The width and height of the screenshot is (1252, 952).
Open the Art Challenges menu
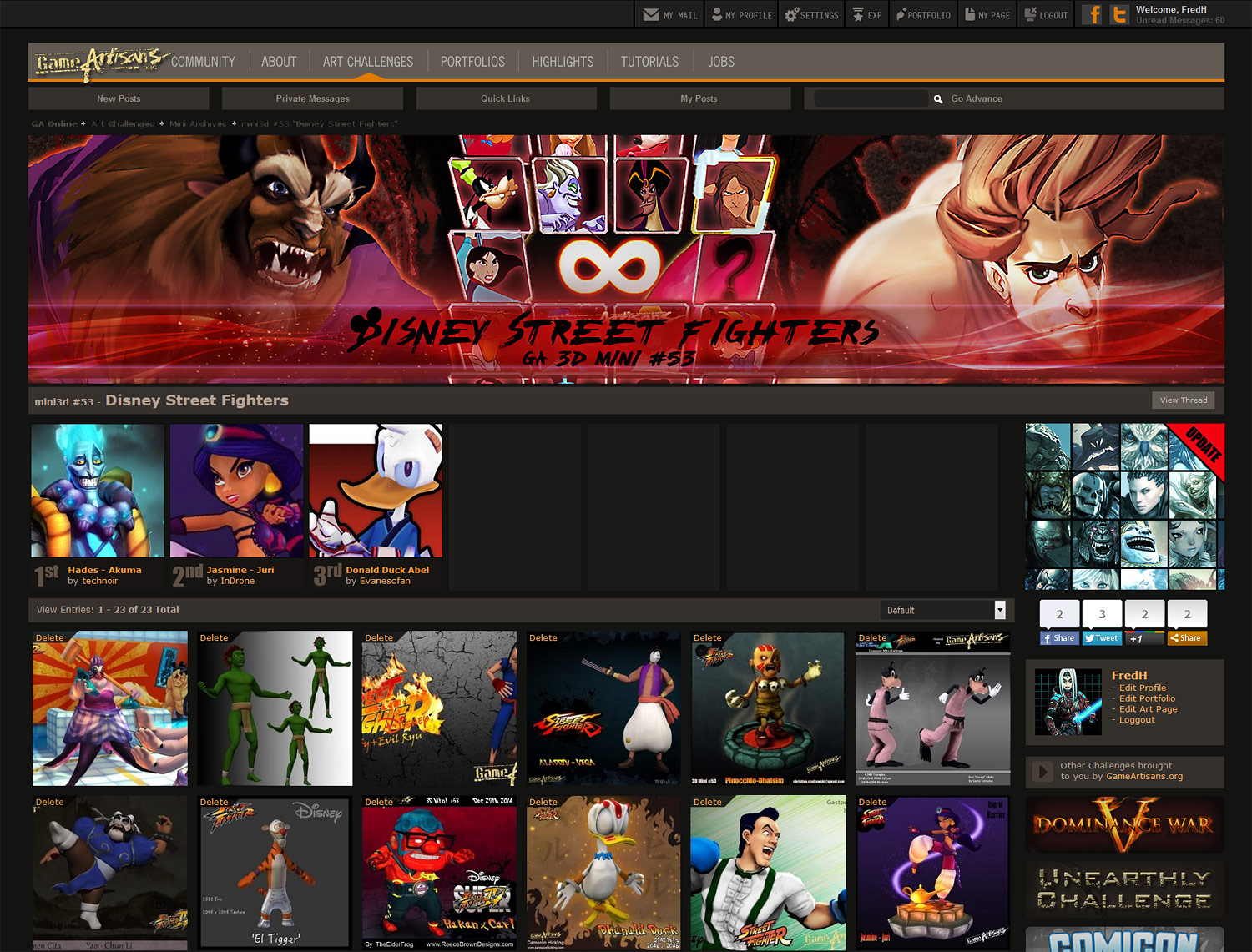tap(367, 62)
